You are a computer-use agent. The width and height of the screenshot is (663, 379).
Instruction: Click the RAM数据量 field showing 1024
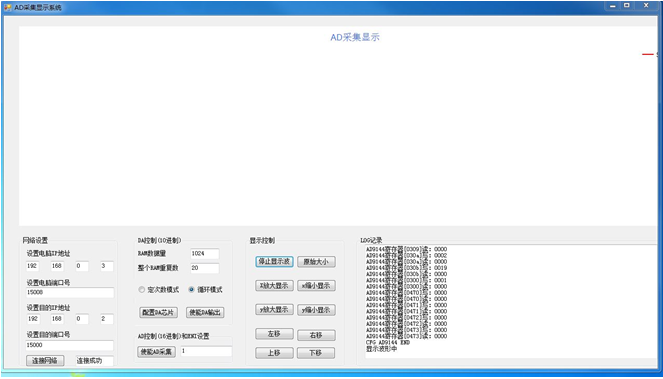point(205,253)
